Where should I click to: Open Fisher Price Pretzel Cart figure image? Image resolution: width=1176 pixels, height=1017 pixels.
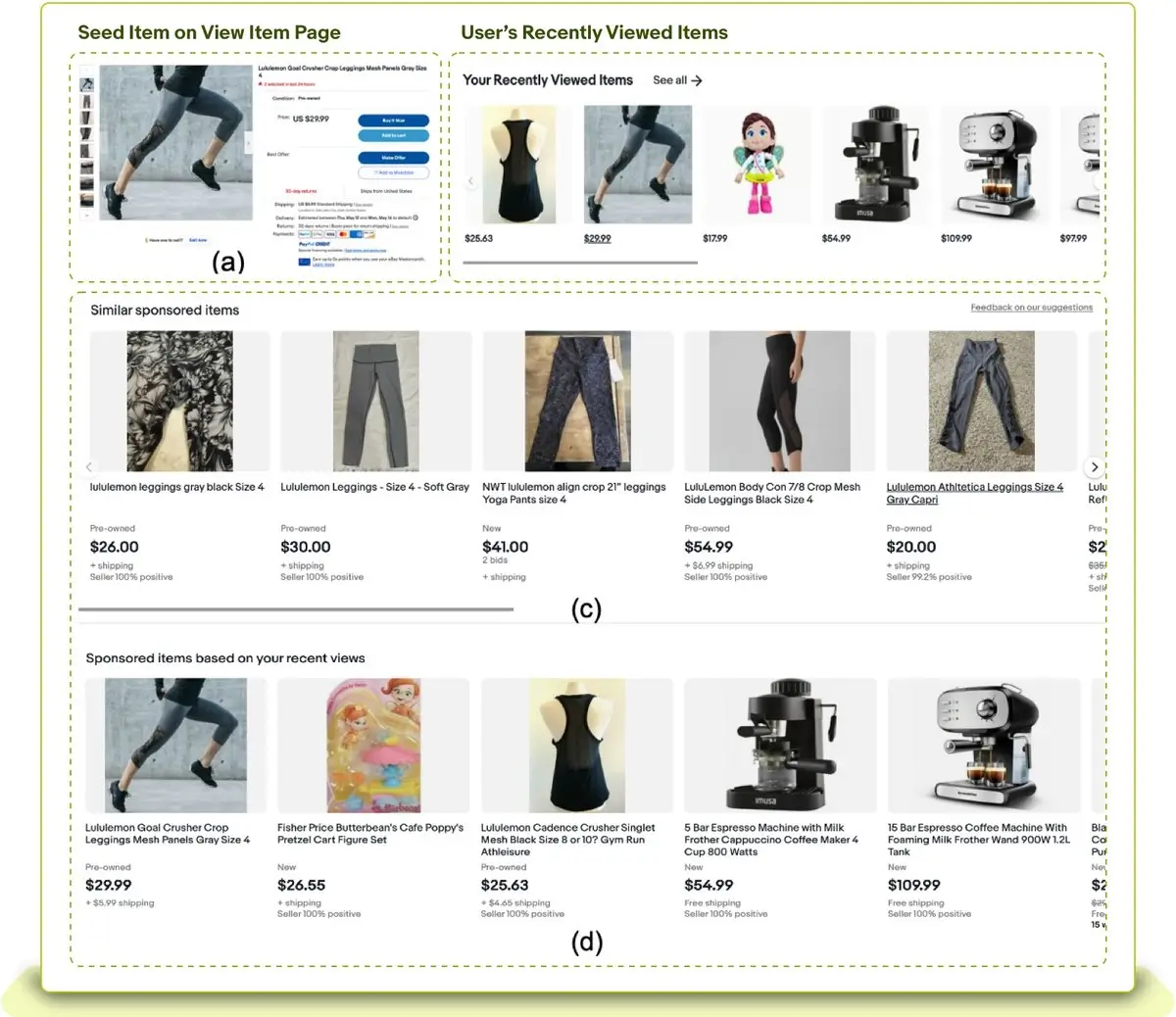pos(373,746)
